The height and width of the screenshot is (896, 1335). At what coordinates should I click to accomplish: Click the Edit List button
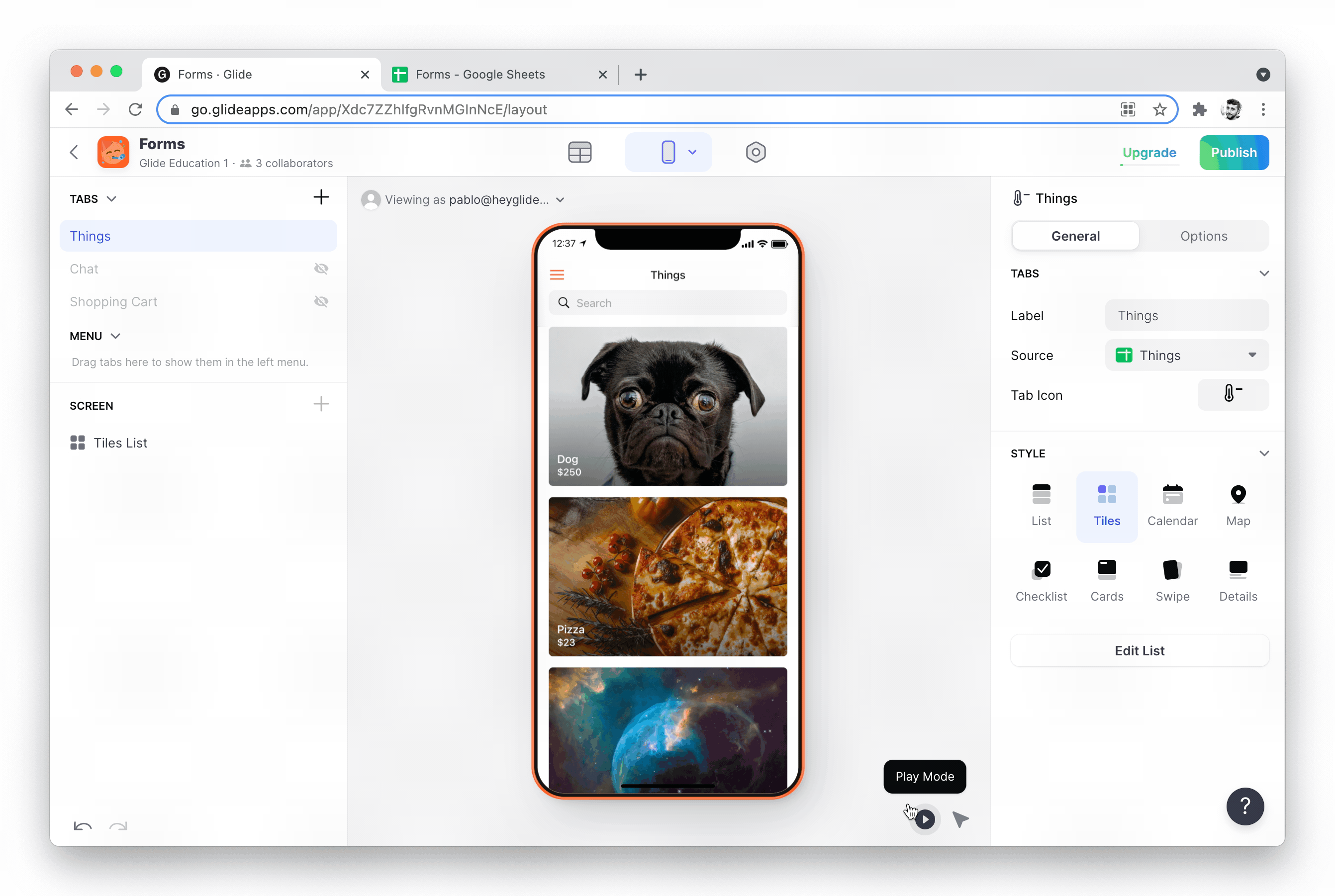(x=1139, y=650)
